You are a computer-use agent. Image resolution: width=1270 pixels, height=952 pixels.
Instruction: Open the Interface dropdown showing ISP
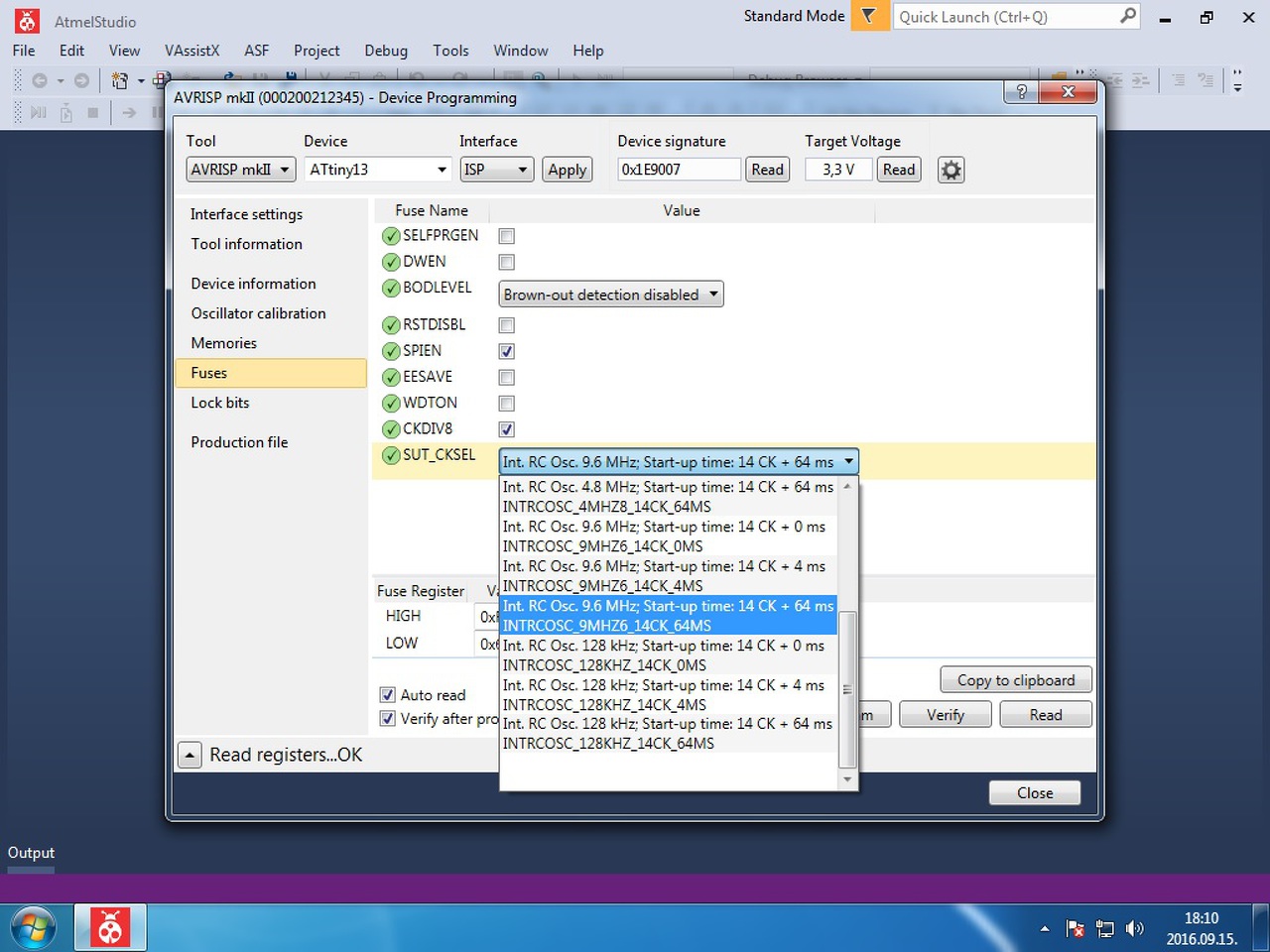[x=497, y=170]
